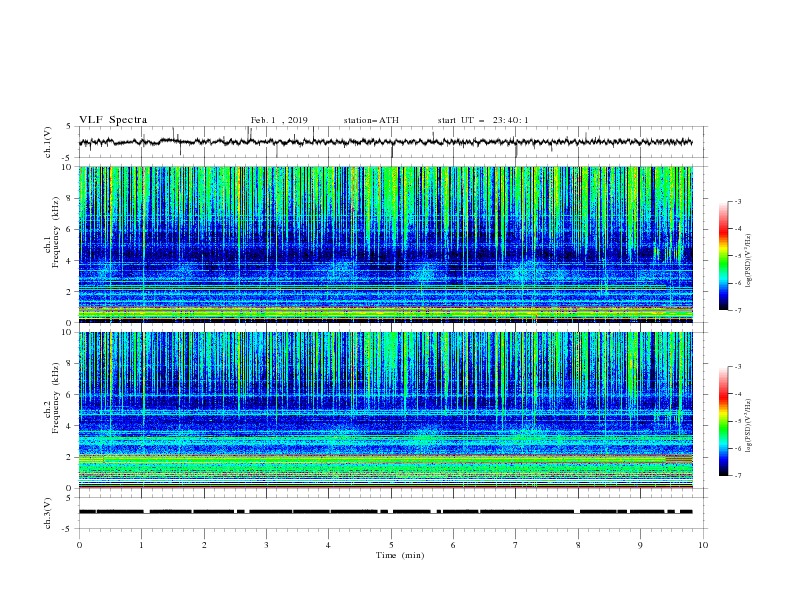Click the '5' tick on the time axis
This screenshot has height=612, width=792.
[x=391, y=545]
